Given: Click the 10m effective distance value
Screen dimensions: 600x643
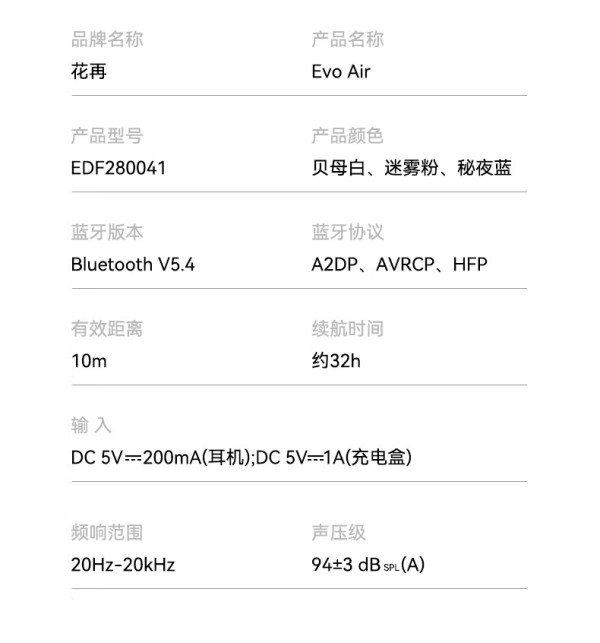Looking at the screenshot, I should click(x=89, y=361).
